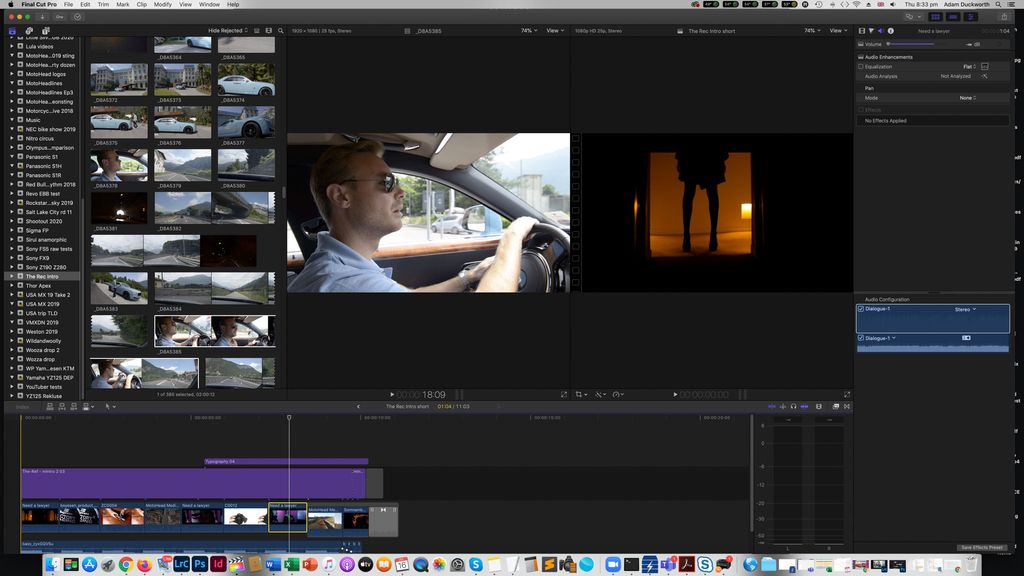Open the Transitions browser
This screenshot has width=1024, height=576.
point(847,406)
